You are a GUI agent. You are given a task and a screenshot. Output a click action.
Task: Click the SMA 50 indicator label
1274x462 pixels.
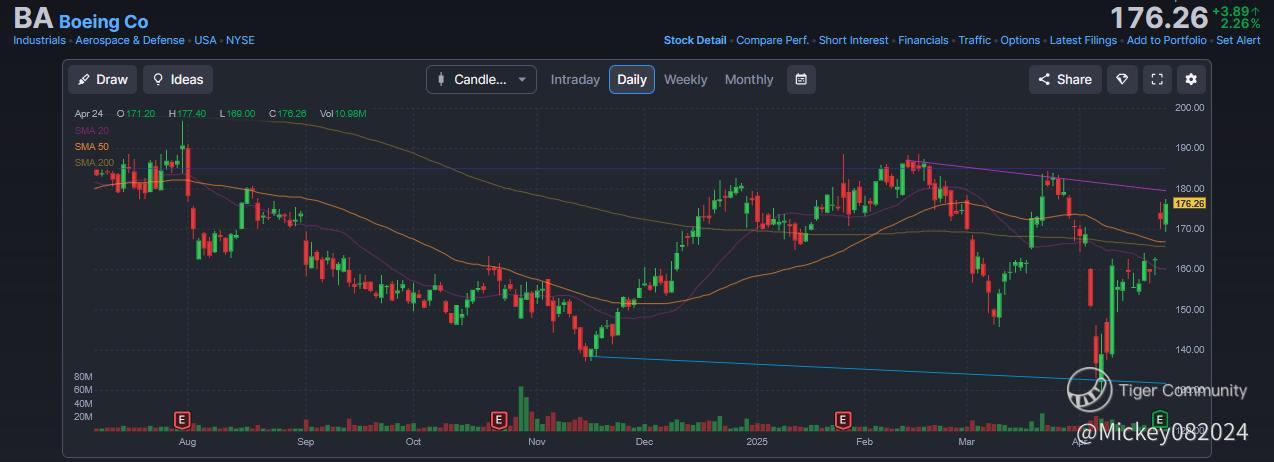[x=91, y=147]
